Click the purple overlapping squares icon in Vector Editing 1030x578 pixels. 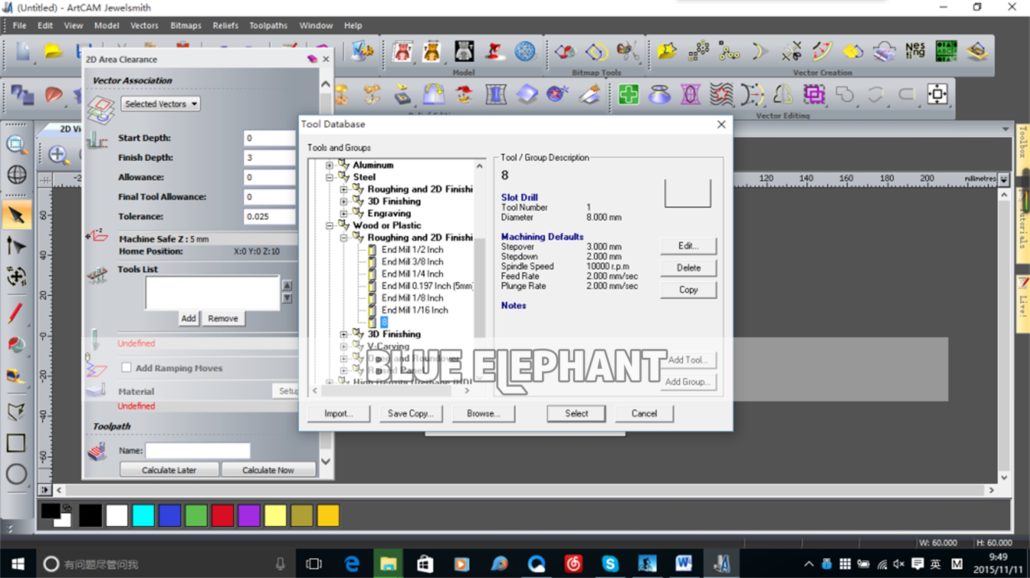point(814,95)
